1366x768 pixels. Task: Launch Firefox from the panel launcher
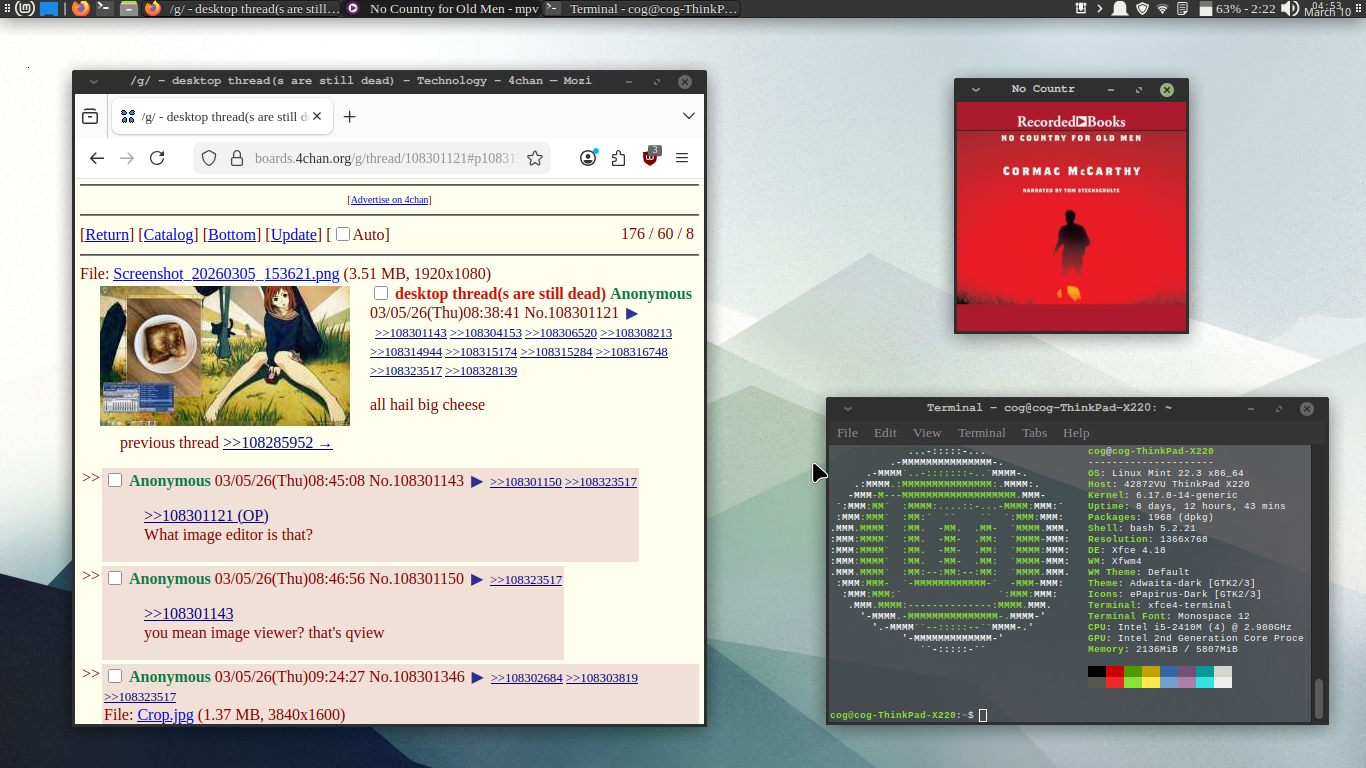click(80, 9)
